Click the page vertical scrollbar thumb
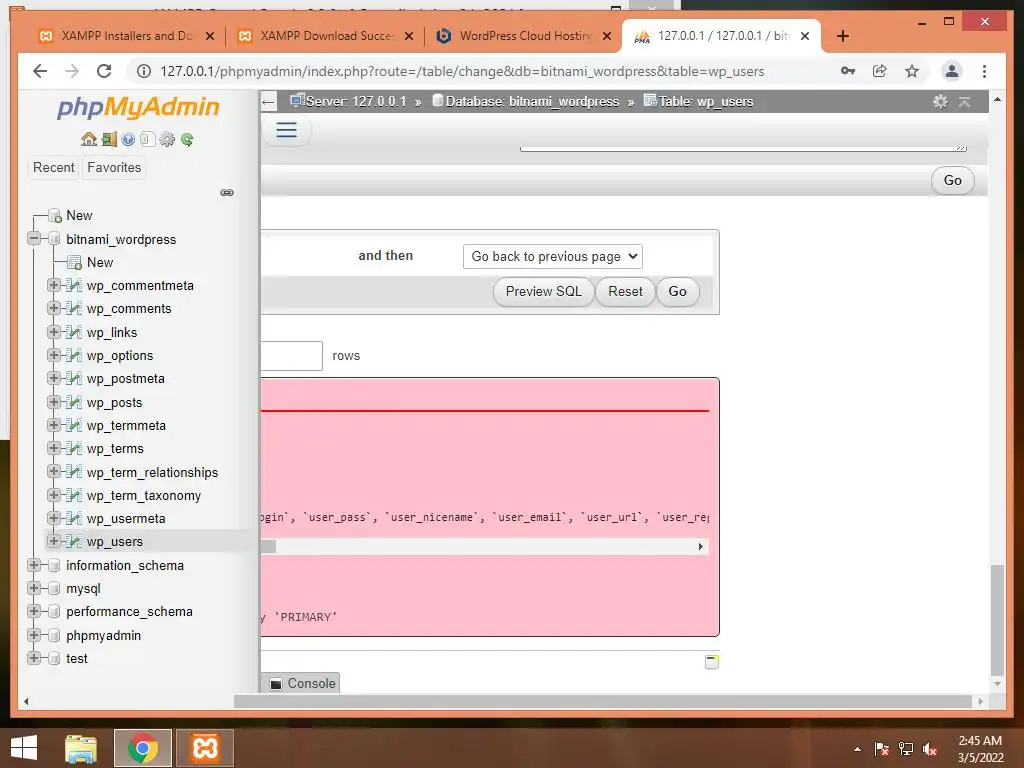1024x768 pixels. pos(997,620)
